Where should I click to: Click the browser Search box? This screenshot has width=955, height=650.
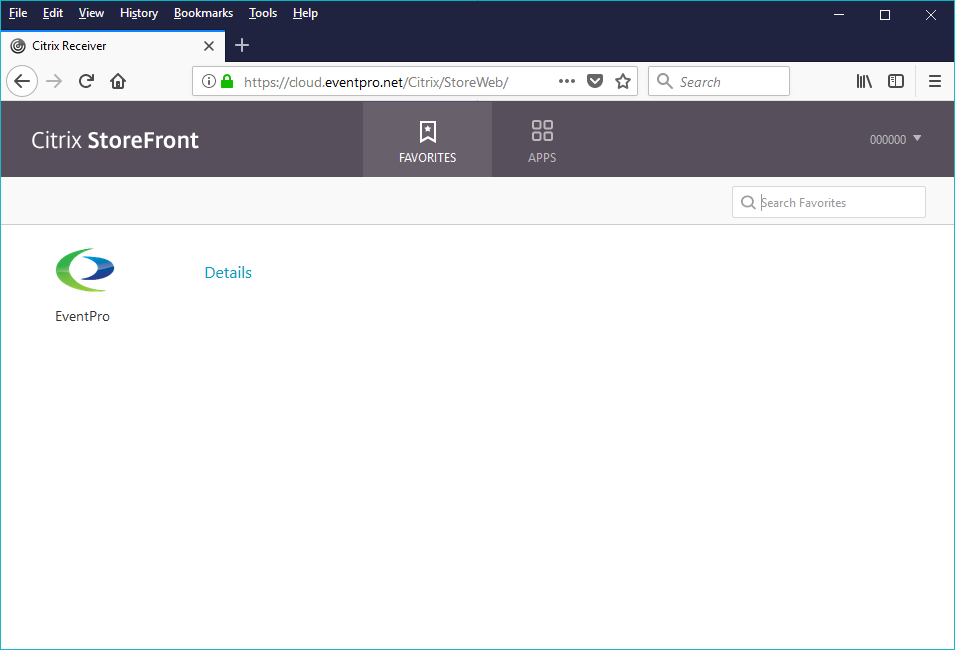pos(719,81)
